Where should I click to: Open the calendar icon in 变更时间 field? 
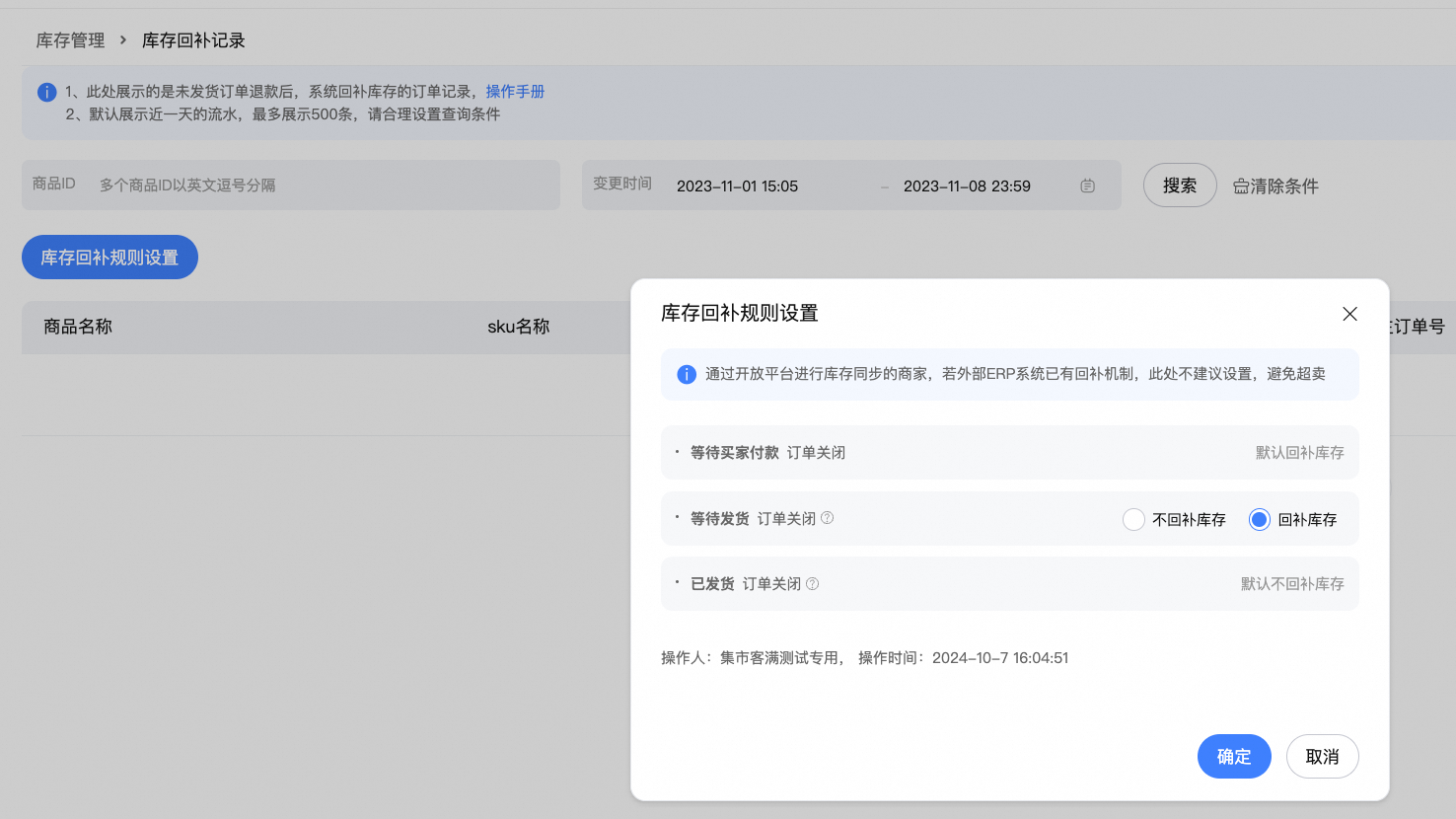[1087, 186]
